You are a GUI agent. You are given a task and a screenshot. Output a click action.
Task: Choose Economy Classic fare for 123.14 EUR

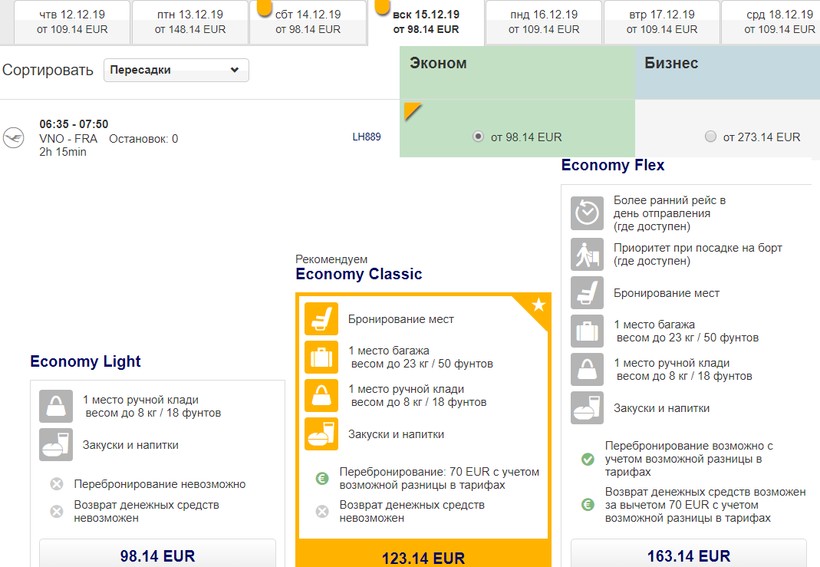423,557
